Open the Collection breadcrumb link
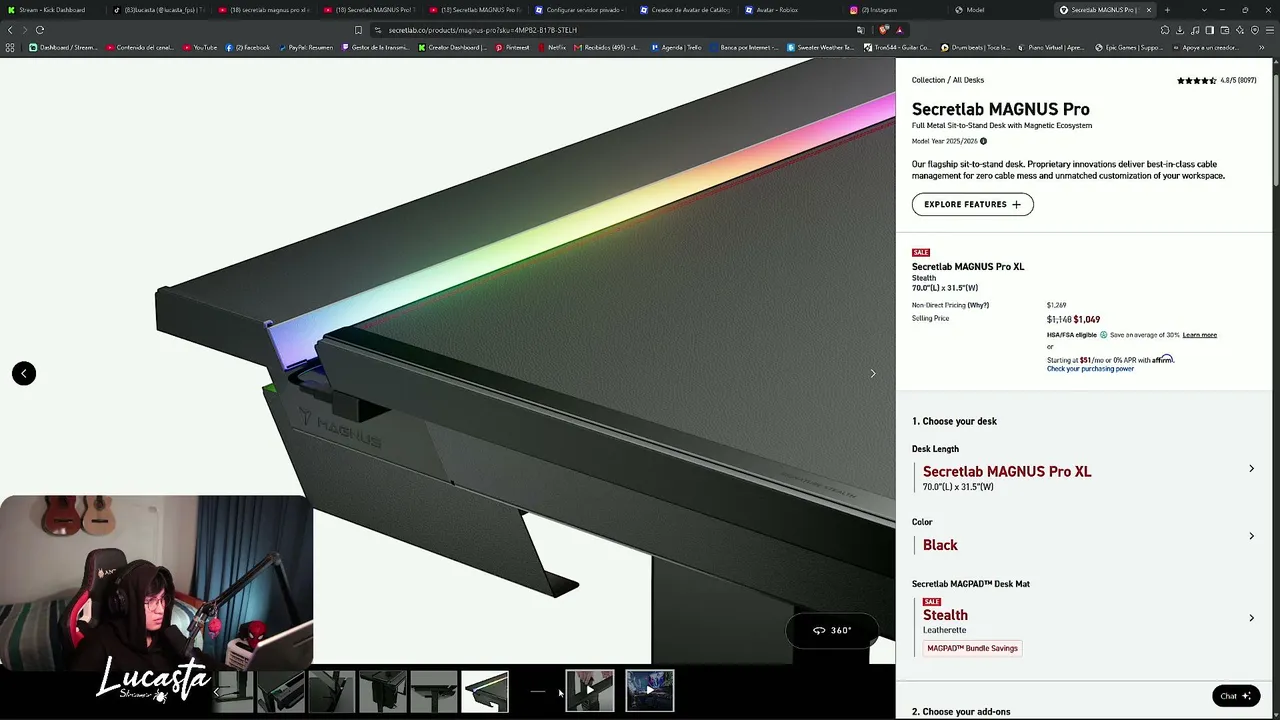 click(928, 80)
